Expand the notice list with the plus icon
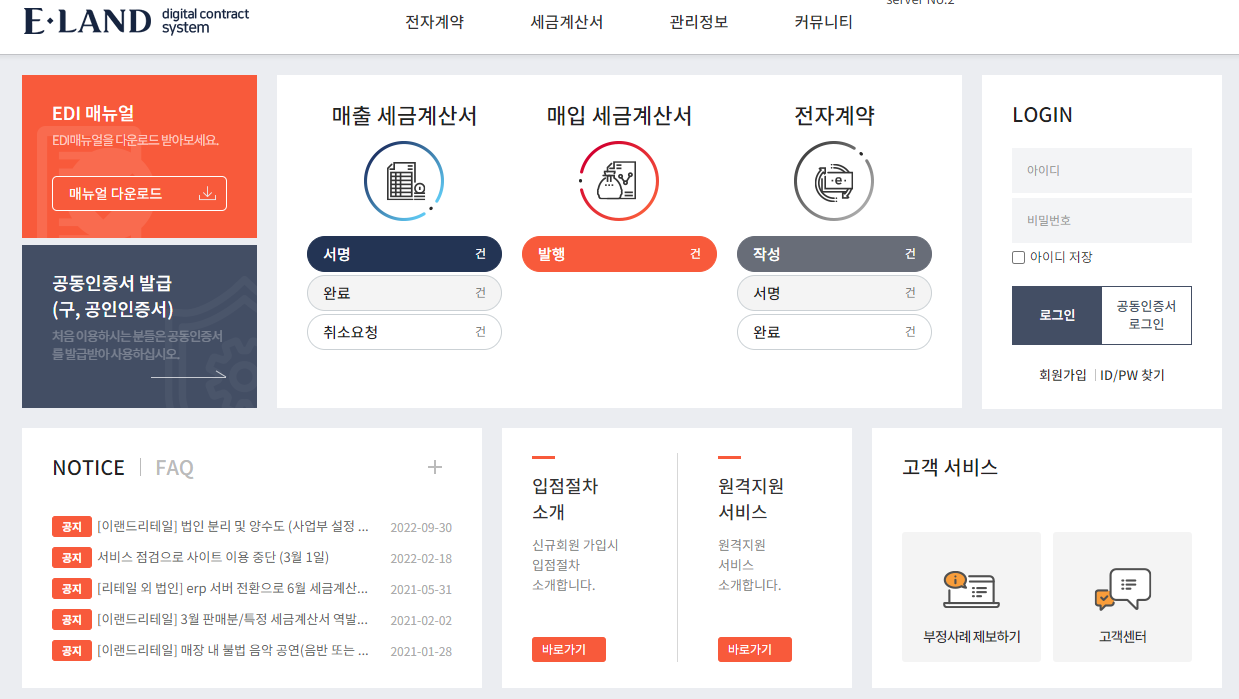This screenshot has width=1239, height=699. tap(434, 466)
